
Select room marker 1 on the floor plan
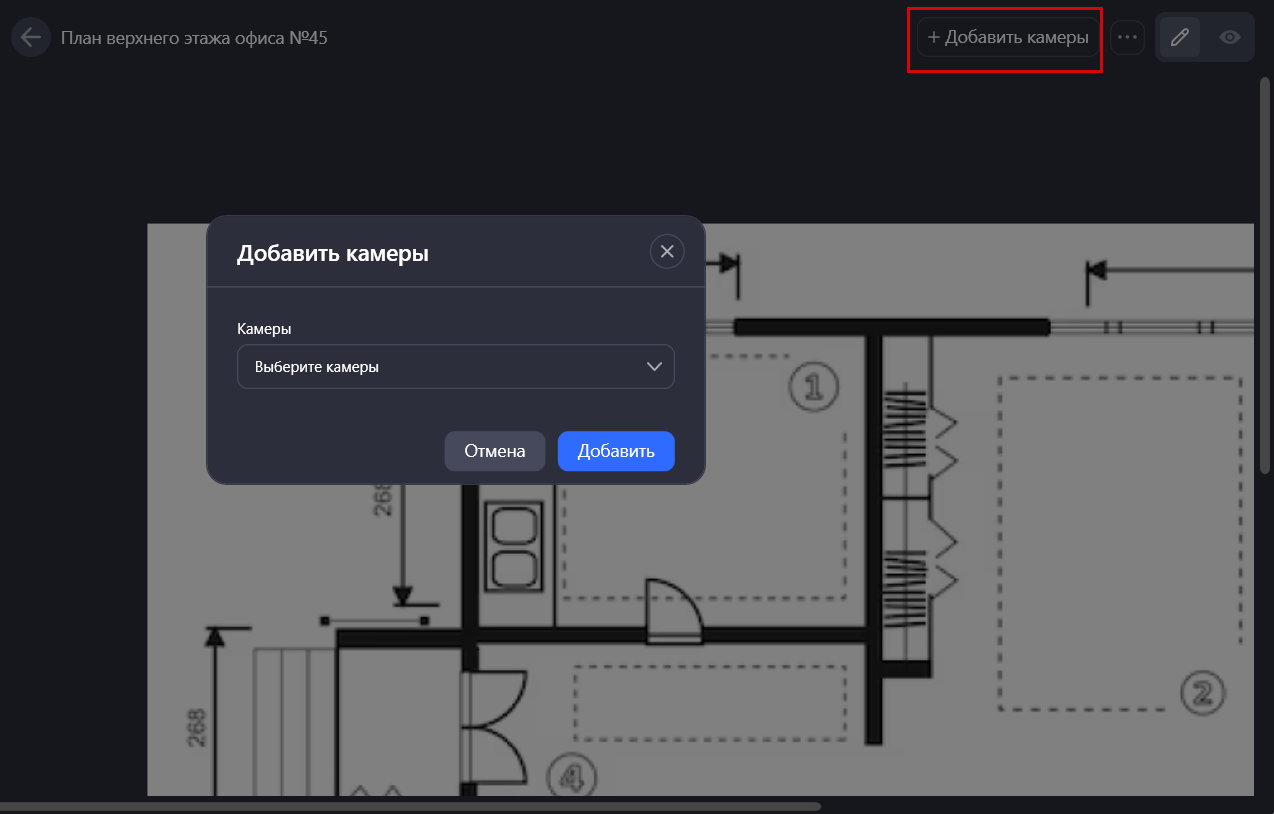click(x=812, y=386)
